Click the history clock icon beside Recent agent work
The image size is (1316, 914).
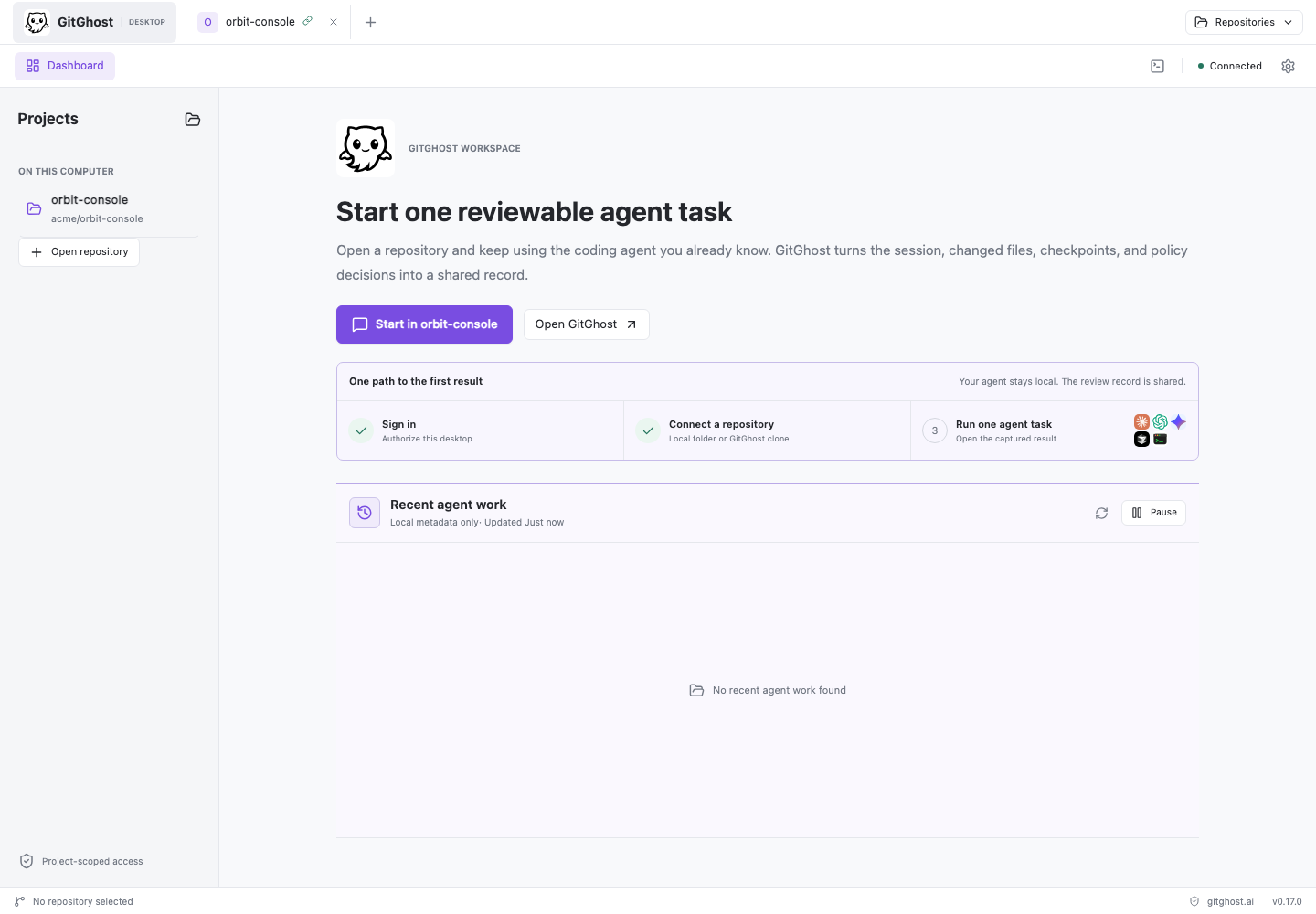click(365, 513)
